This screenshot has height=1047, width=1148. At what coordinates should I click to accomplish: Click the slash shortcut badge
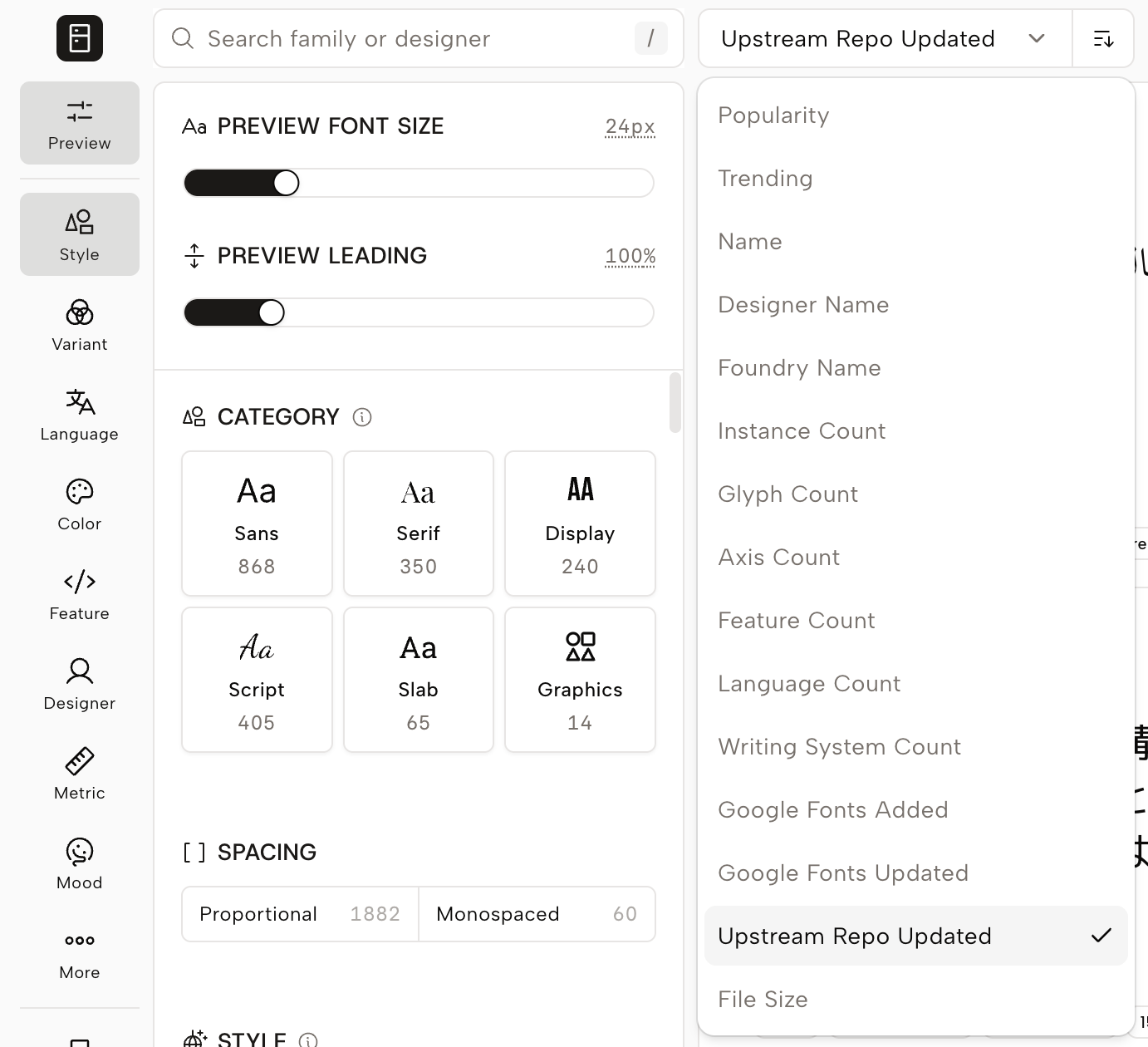click(650, 38)
